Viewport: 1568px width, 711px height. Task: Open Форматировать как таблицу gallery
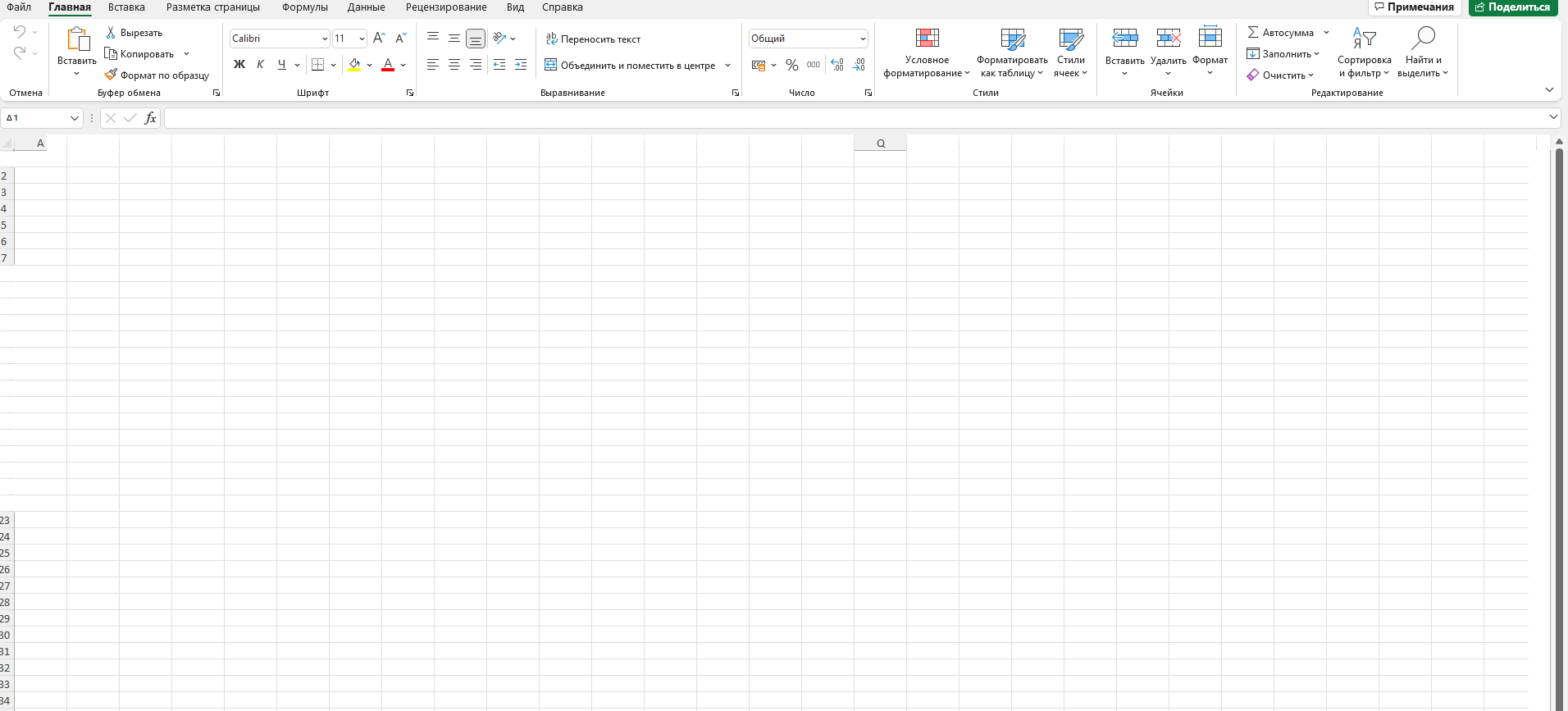(x=1012, y=52)
